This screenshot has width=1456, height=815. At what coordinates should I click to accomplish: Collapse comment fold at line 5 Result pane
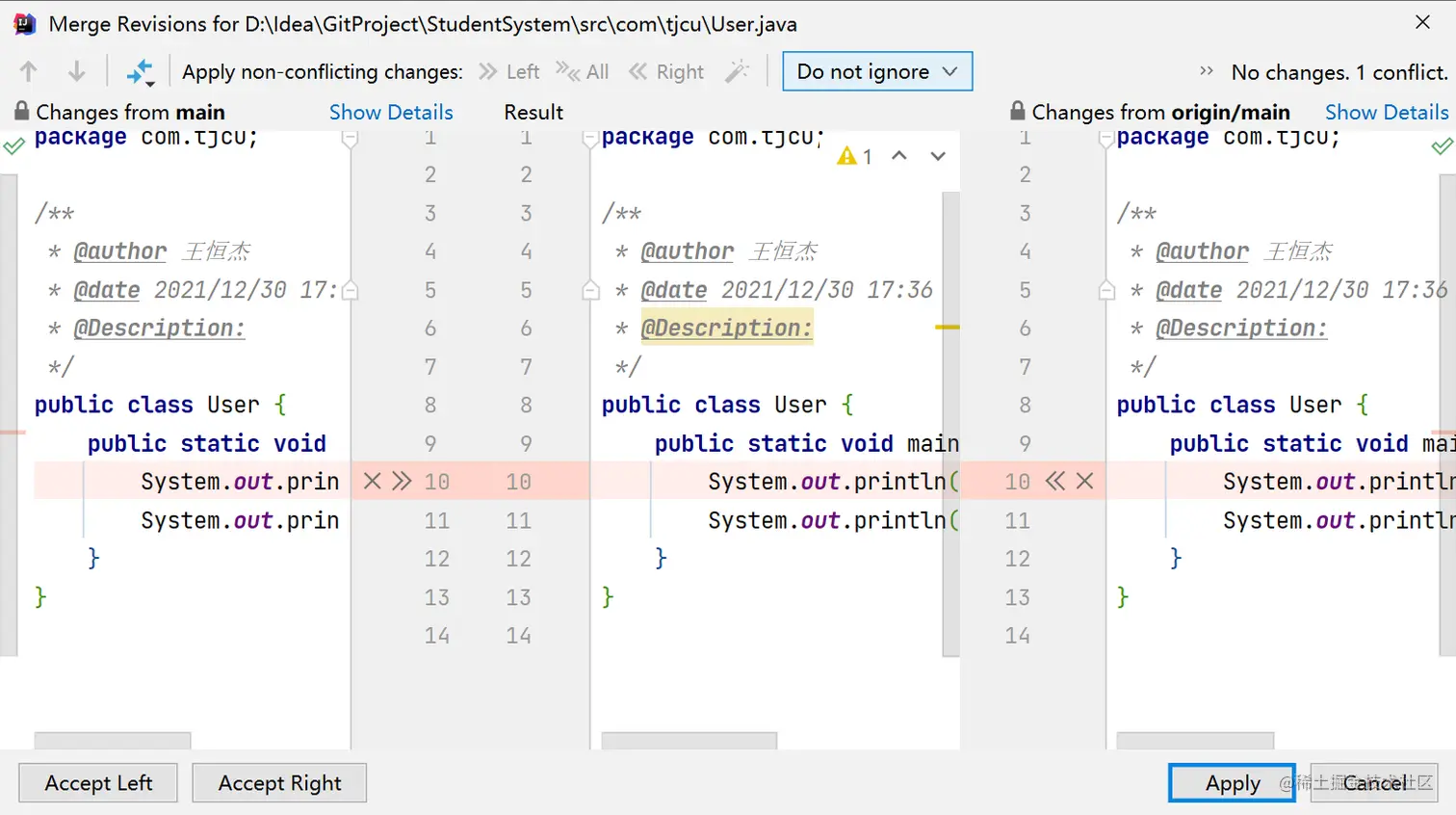pyautogui.click(x=591, y=290)
